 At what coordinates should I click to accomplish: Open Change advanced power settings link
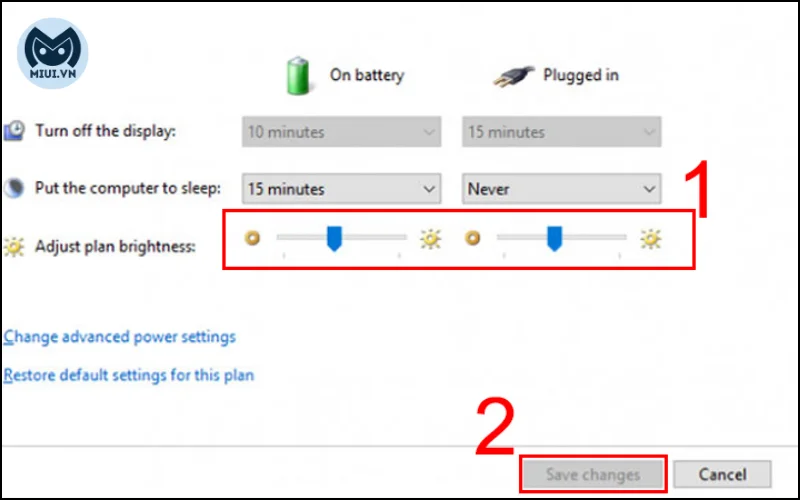coord(120,337)
